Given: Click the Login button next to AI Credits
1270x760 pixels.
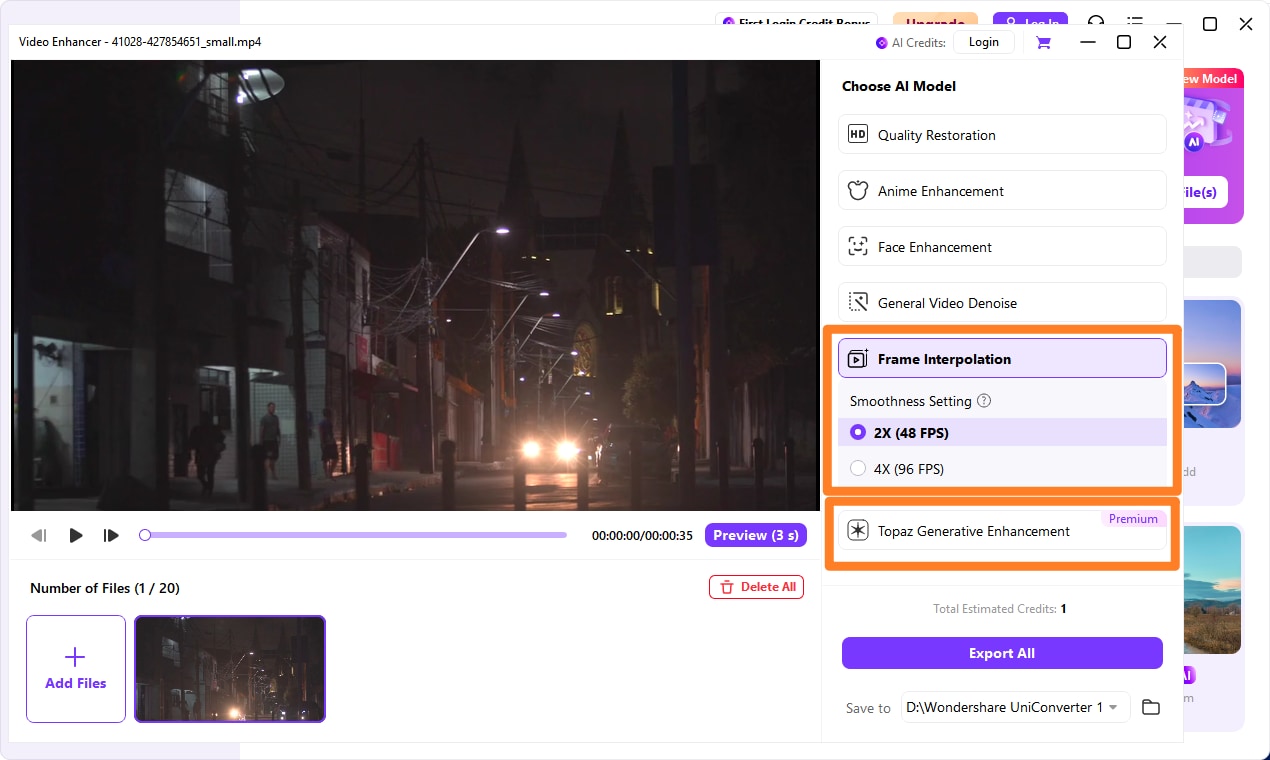Looking at the screenshot, I should (983, 42).
